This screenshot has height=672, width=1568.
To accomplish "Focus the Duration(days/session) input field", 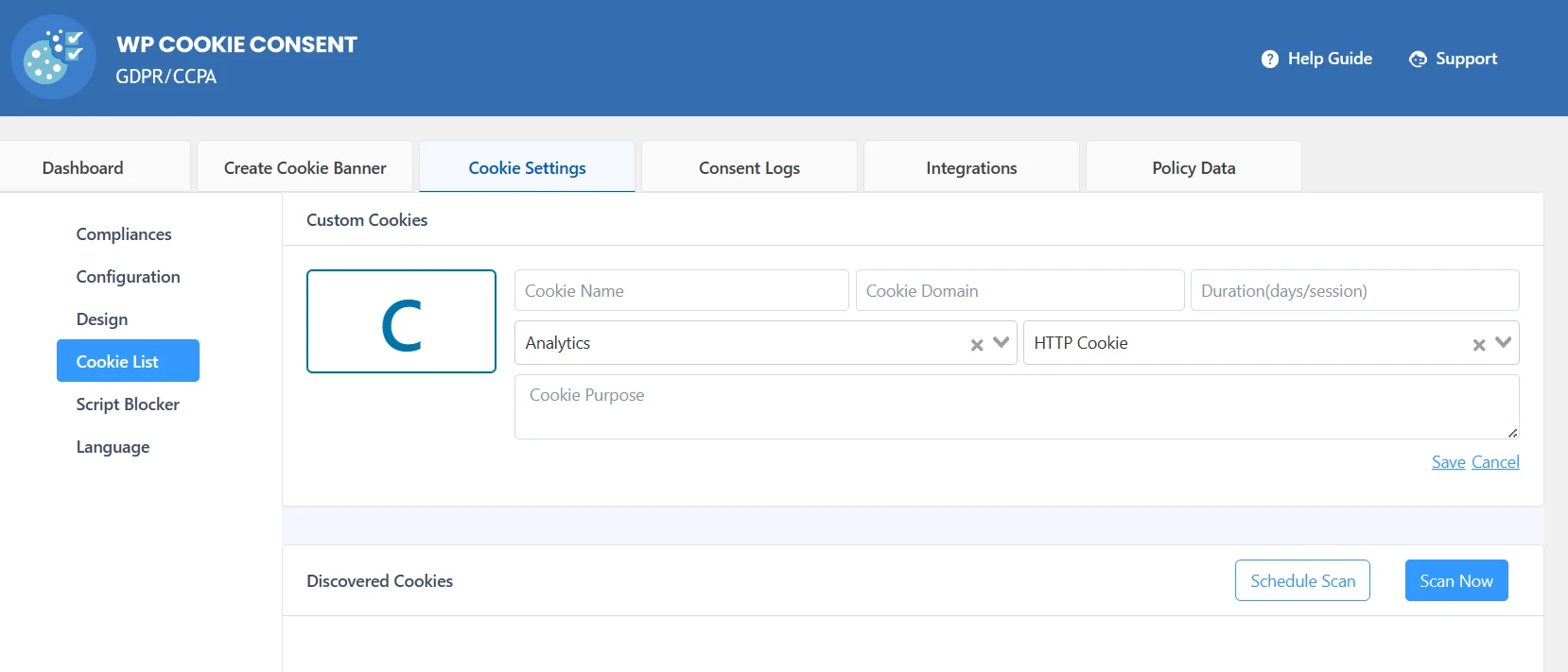I will [x=1354, y=290].
